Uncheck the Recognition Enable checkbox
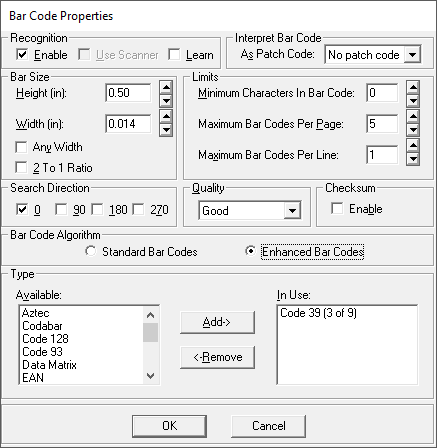Image resolution: width=437 pixels, height=448 pixels. point(22,54)
